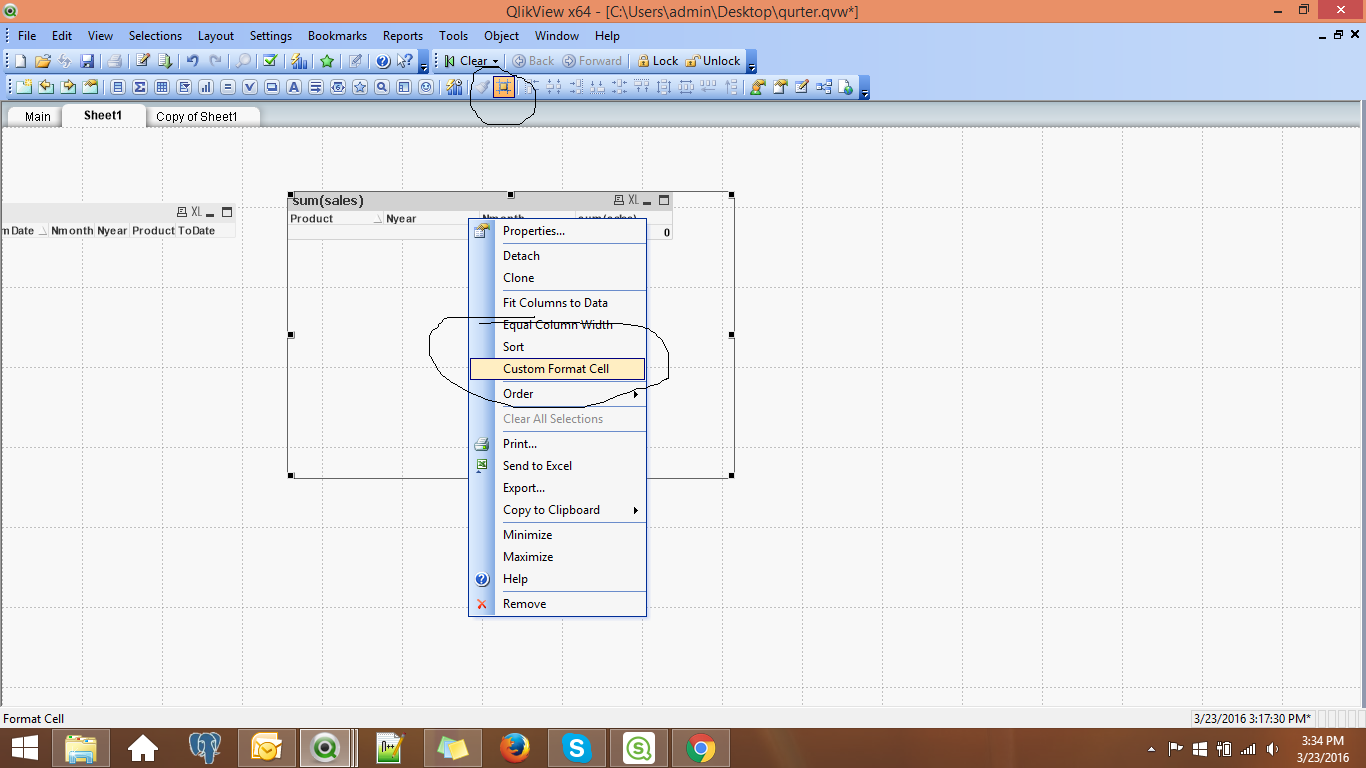Toggle the Design Grid toolbar button
This screenshot has height=768, width=1366.
(x=503, y=87)
